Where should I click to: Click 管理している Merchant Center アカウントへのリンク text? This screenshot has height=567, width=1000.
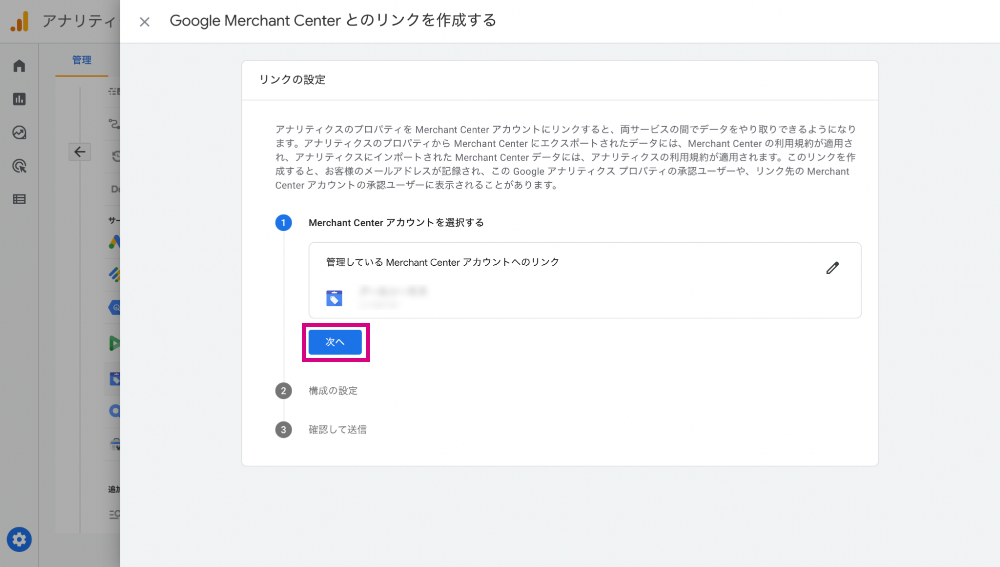pos(443,262)
